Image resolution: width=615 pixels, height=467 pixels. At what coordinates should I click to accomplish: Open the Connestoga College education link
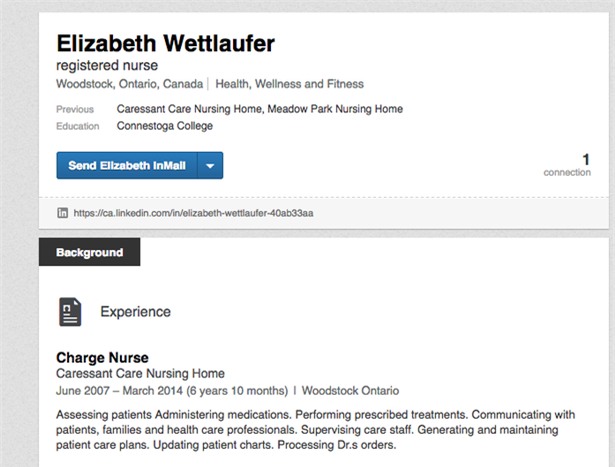pyautogui.click(x=165, y=126)
